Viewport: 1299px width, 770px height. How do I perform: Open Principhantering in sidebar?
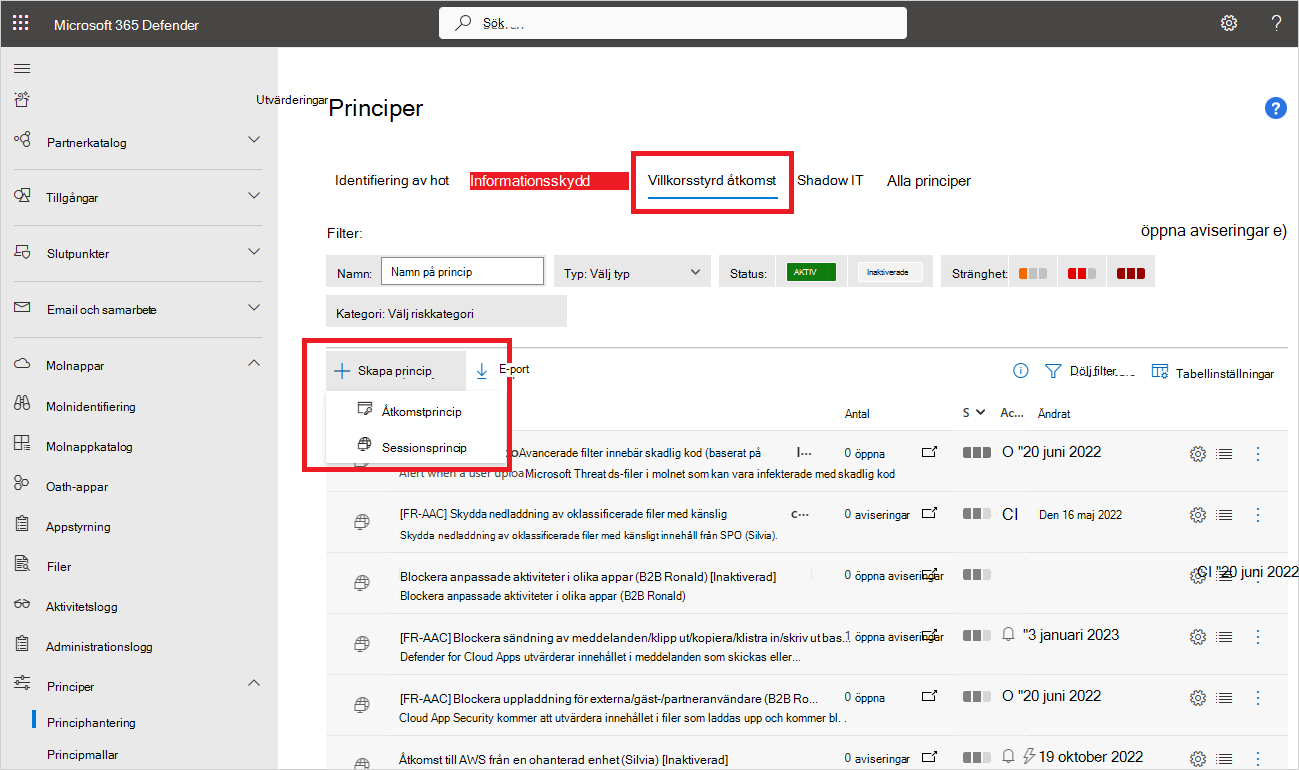click(x=91, y=722)
